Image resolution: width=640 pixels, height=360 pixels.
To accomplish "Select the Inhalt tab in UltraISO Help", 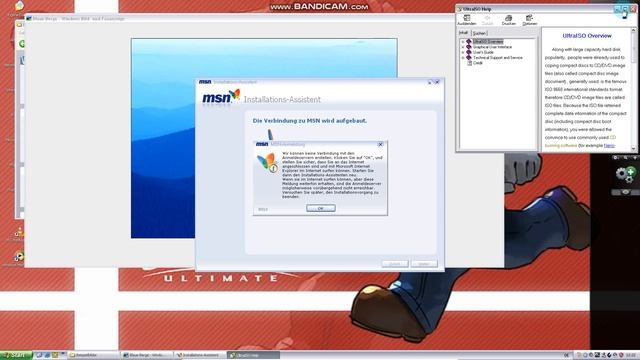I will 464,33.
